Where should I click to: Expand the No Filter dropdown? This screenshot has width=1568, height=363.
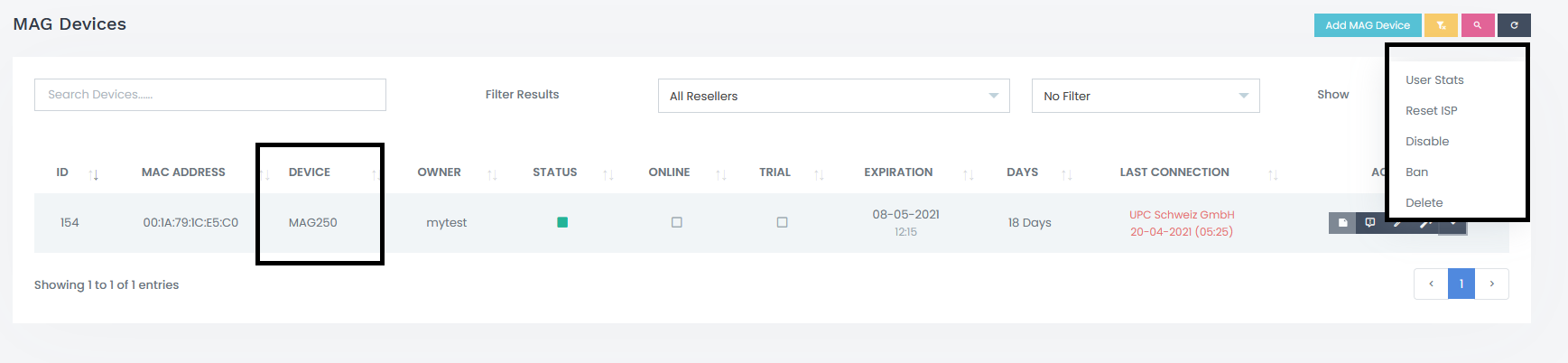point(1145,96)
